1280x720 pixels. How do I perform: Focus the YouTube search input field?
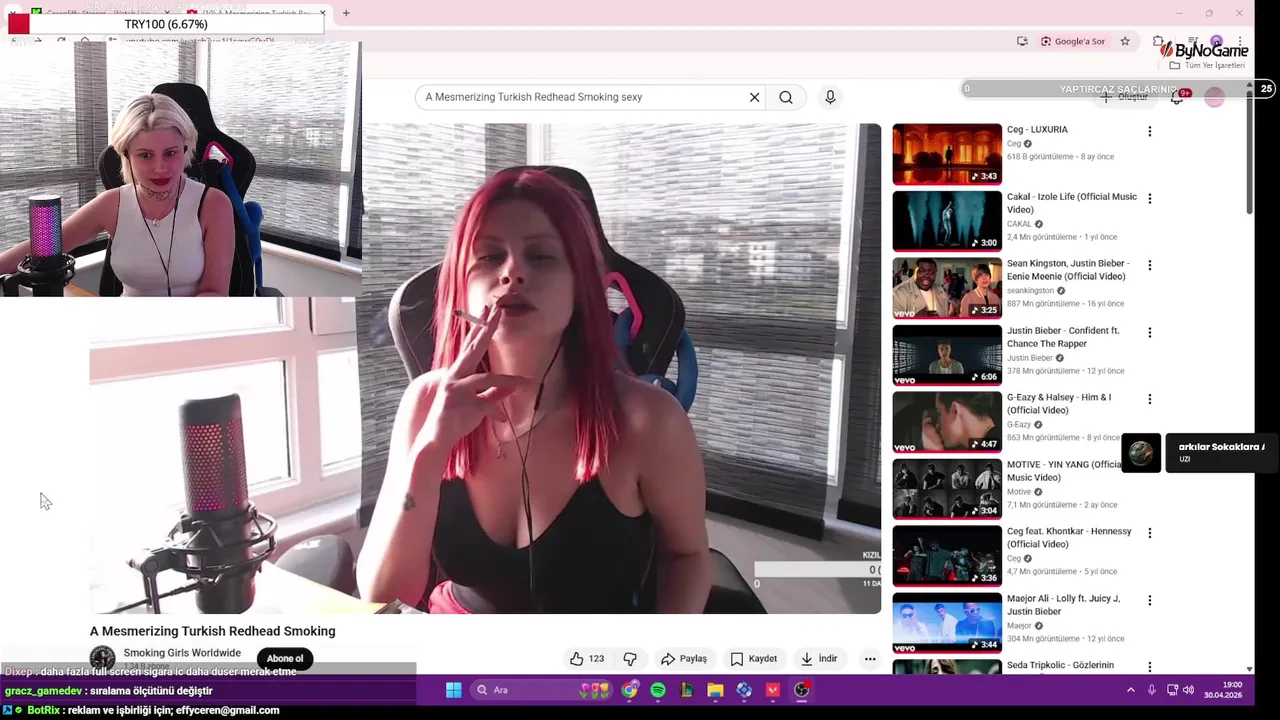585,97
